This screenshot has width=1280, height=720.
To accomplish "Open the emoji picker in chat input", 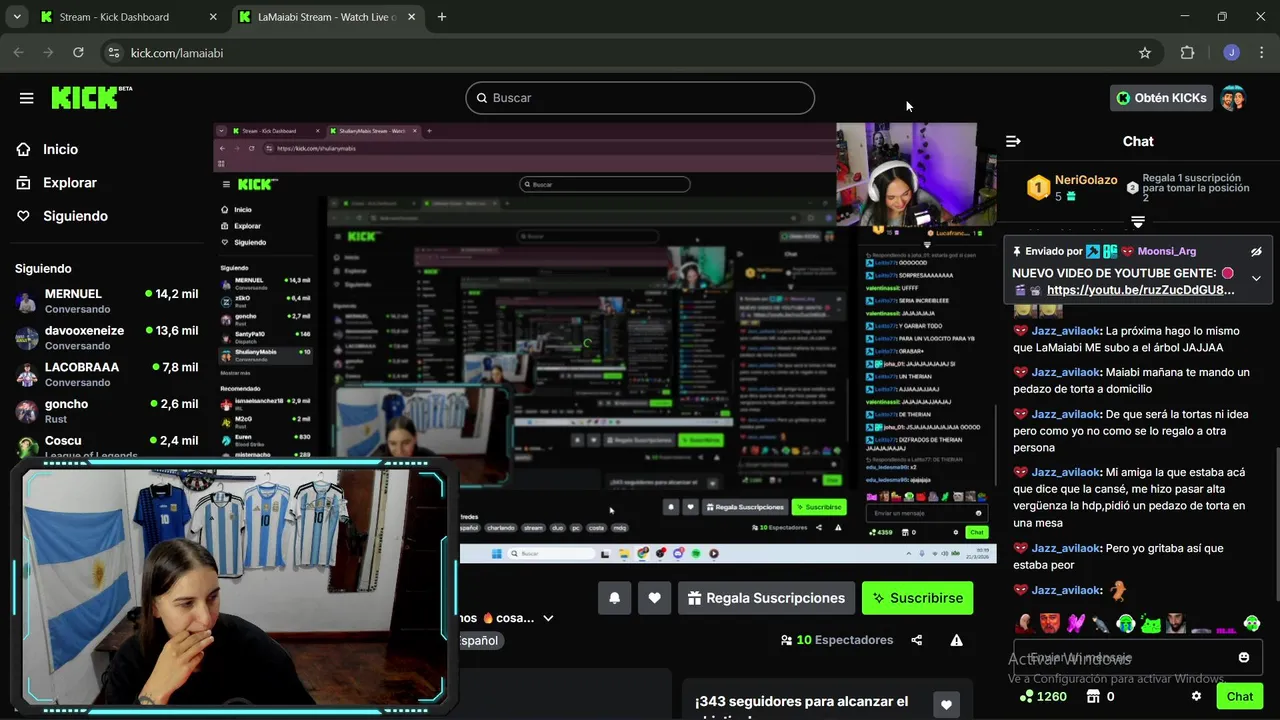I will pos(1244,658).
